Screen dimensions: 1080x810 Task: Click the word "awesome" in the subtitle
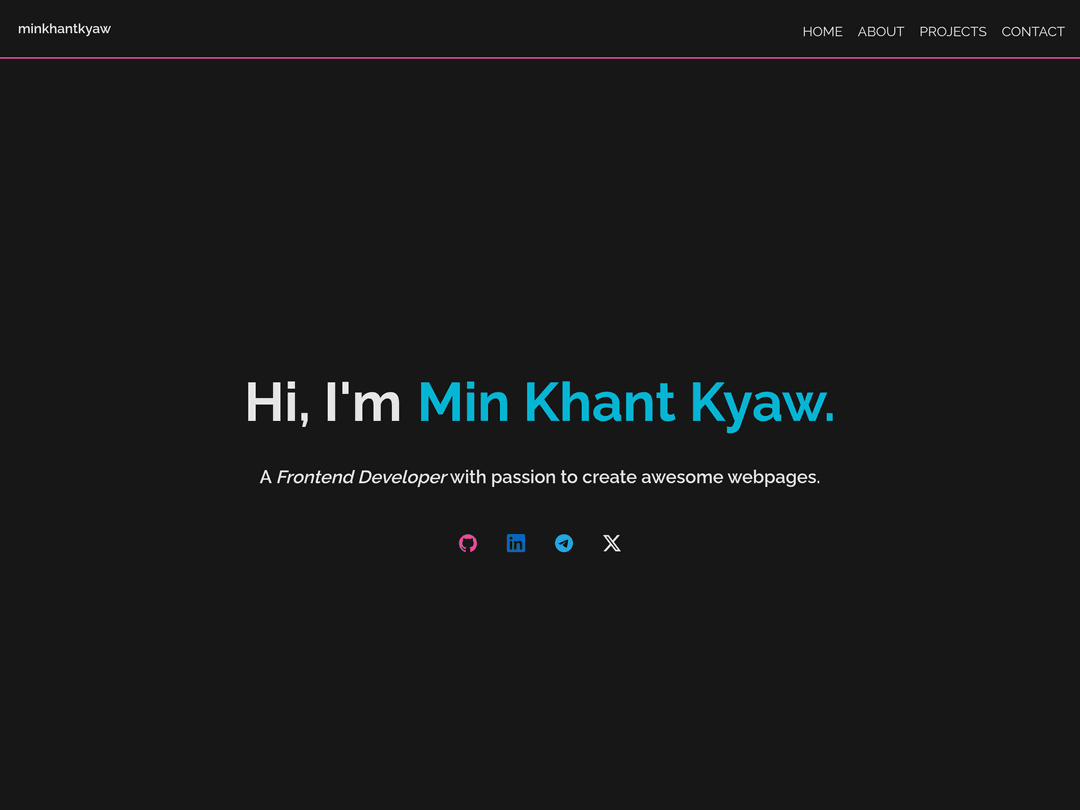pos(682,477)
